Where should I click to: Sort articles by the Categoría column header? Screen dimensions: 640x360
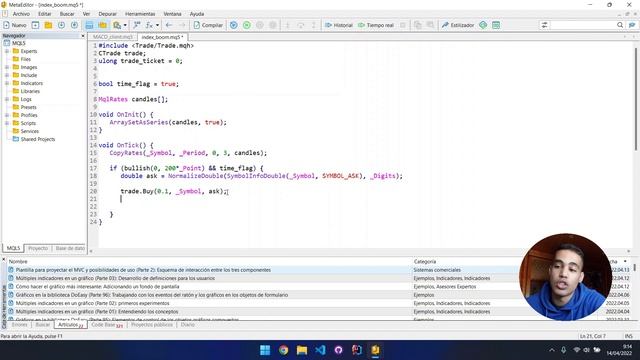pyautogui.click(x=424, y=262)
